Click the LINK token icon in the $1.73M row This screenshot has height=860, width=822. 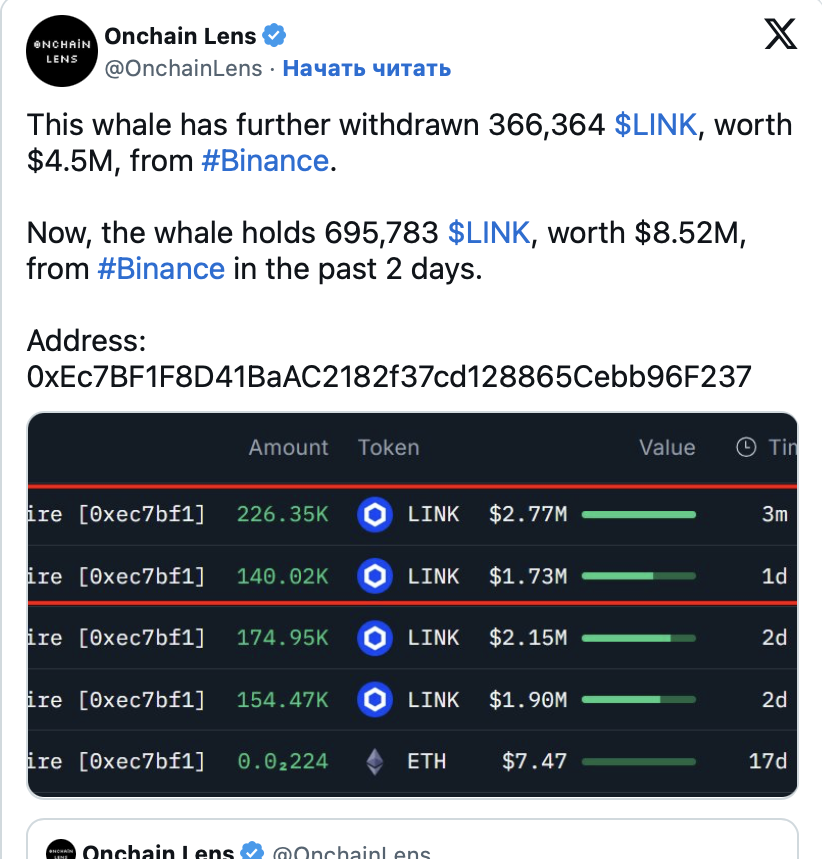pyautogui.click(x=374, y=577)
